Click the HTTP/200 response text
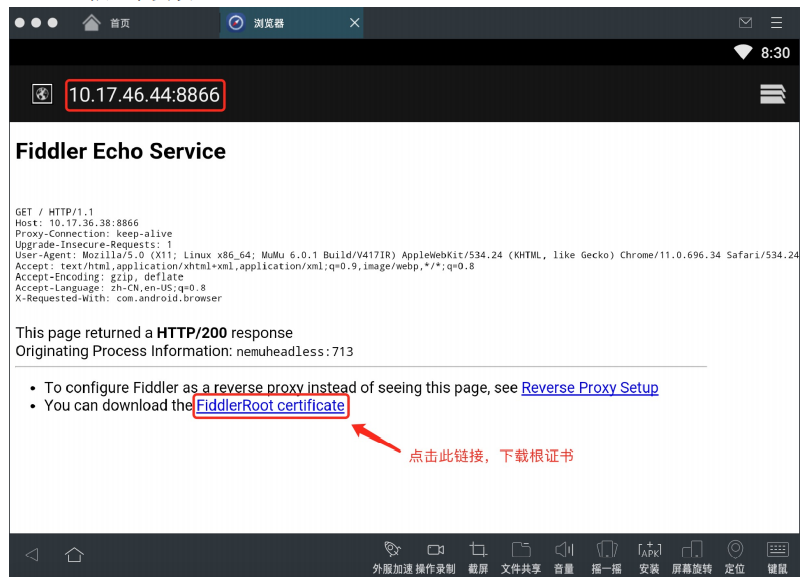The image size is (812, 584). tap(192, 333)
